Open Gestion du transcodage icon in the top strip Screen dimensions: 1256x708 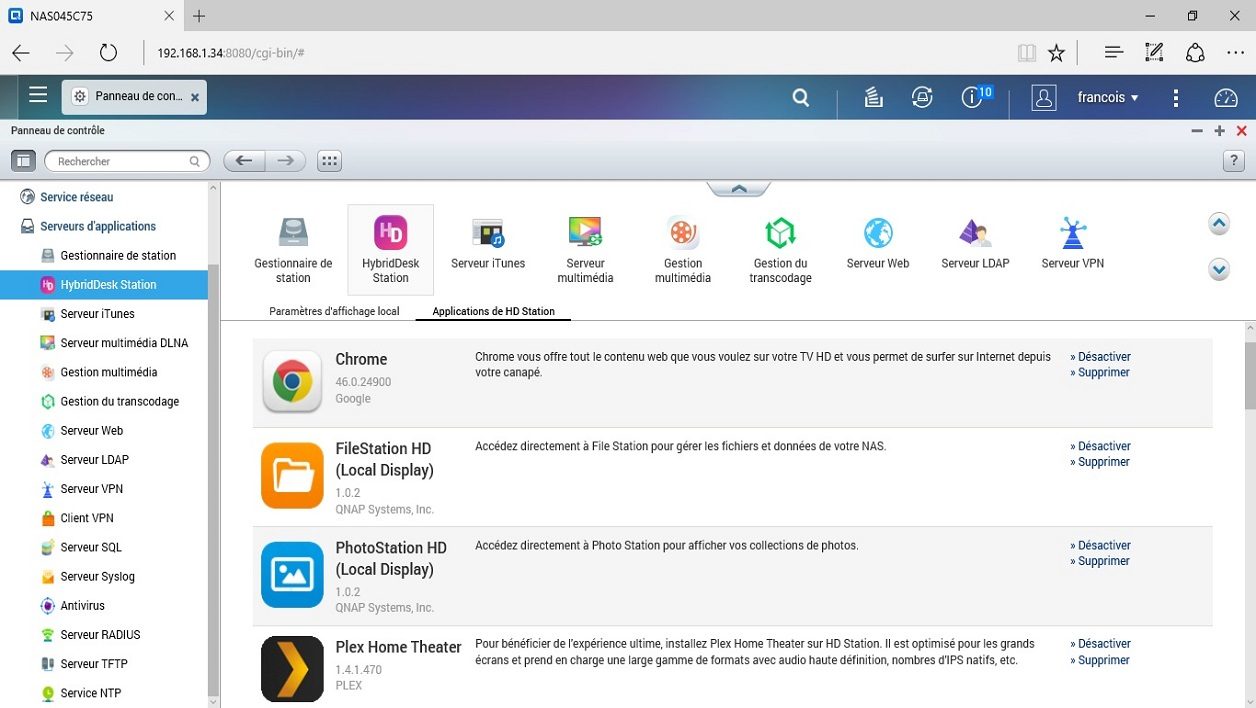(780, 250)
